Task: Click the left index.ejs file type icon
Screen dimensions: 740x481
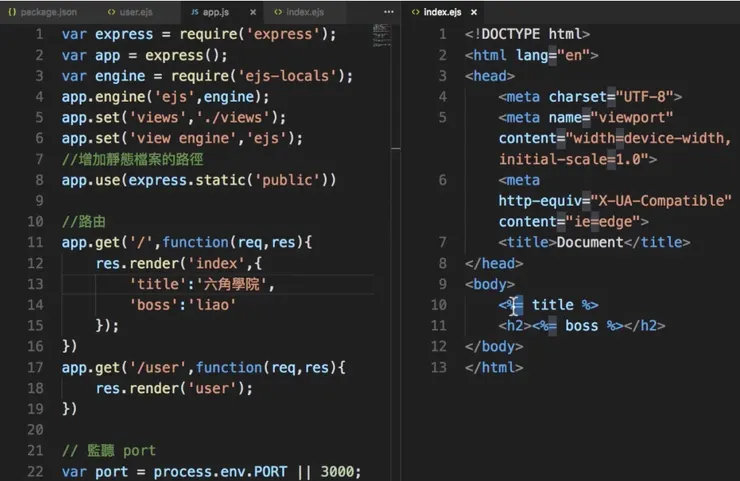Action: (x=278, y=12)
